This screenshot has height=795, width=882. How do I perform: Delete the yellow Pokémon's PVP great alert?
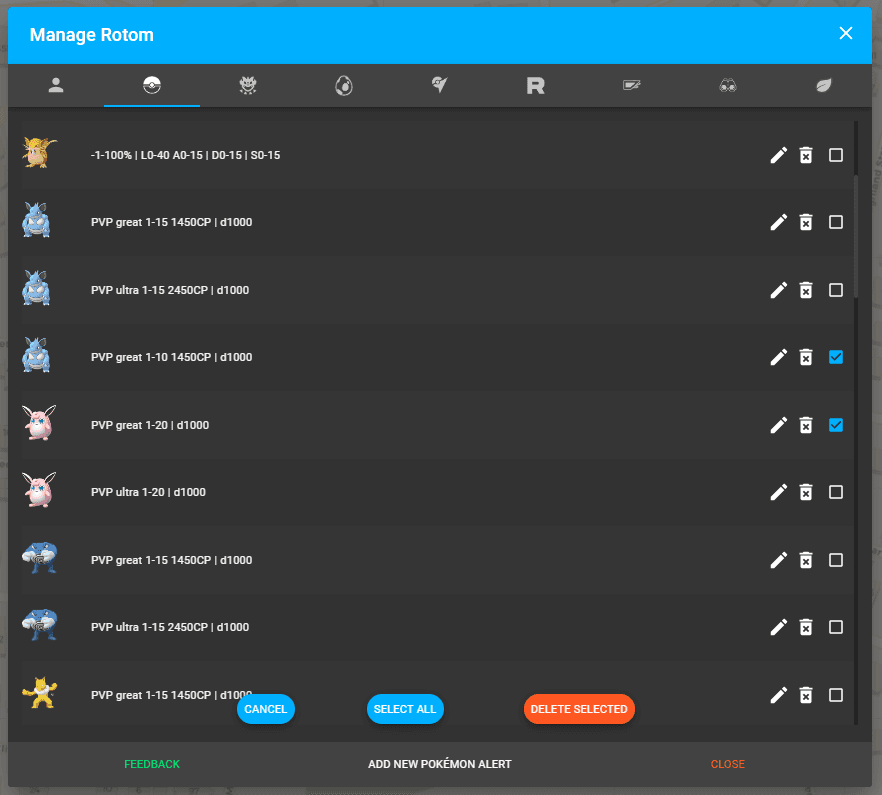[806, 695]
